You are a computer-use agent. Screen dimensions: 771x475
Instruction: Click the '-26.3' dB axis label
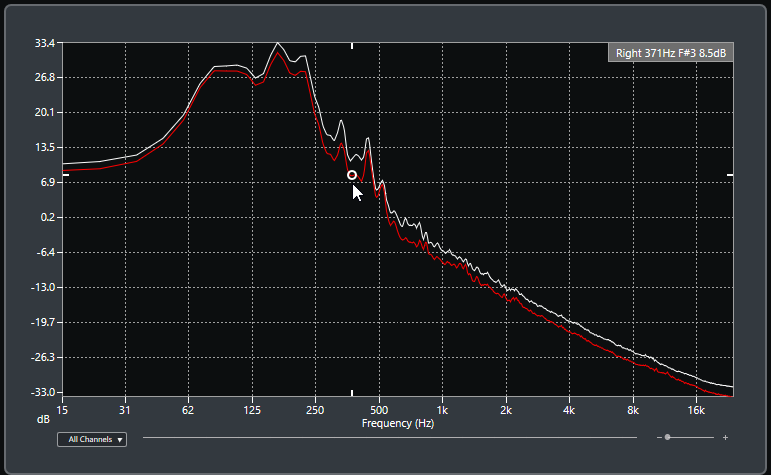click(43, 357)
